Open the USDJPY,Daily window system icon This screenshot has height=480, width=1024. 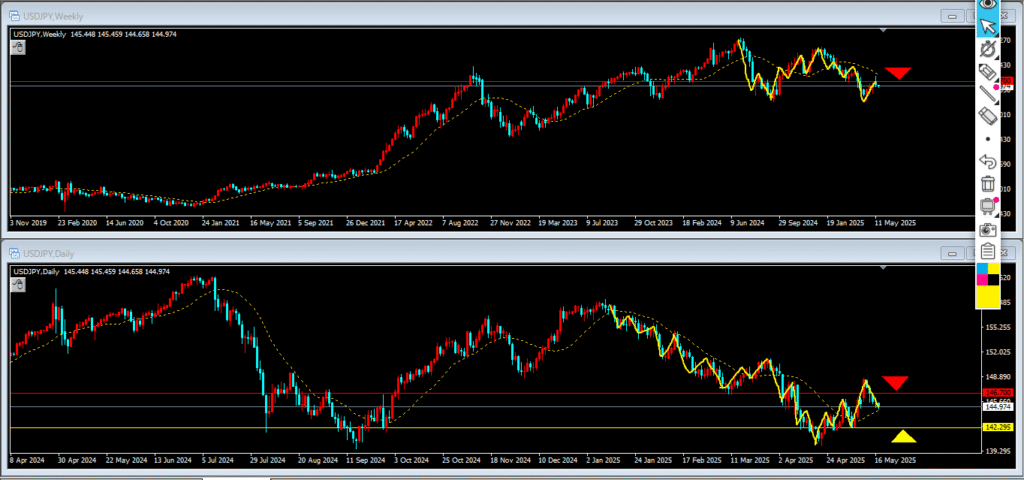tap(14, 253)
